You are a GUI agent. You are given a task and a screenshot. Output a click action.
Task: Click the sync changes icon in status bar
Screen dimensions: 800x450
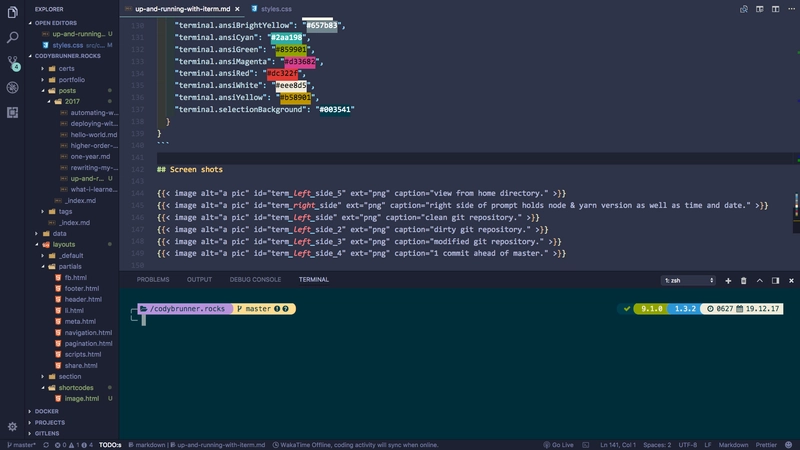tap(46, 445)
